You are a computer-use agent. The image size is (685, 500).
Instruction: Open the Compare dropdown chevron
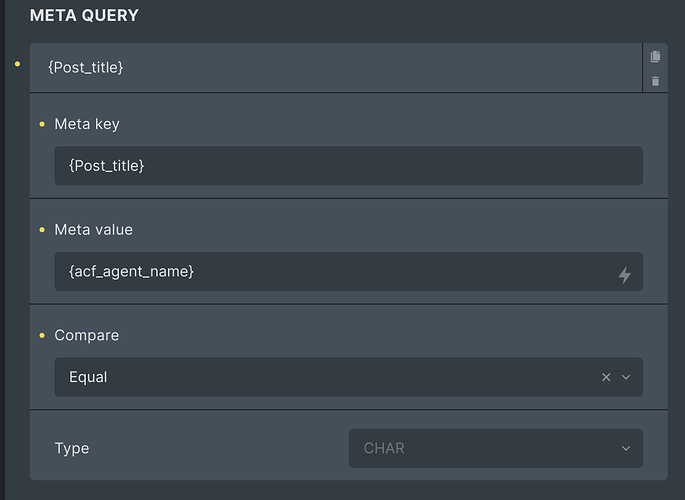click(626, 377)
